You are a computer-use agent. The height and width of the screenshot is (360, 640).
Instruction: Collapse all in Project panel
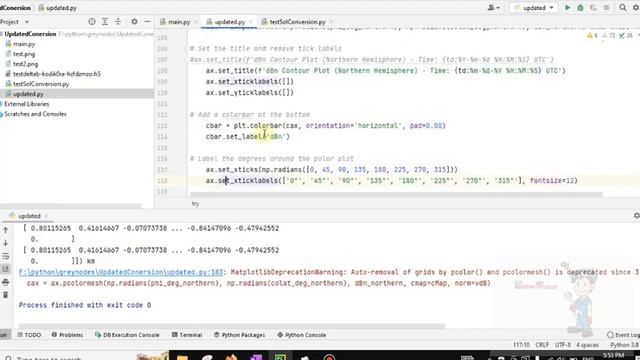pyautogui.click(x=118, y=22)
